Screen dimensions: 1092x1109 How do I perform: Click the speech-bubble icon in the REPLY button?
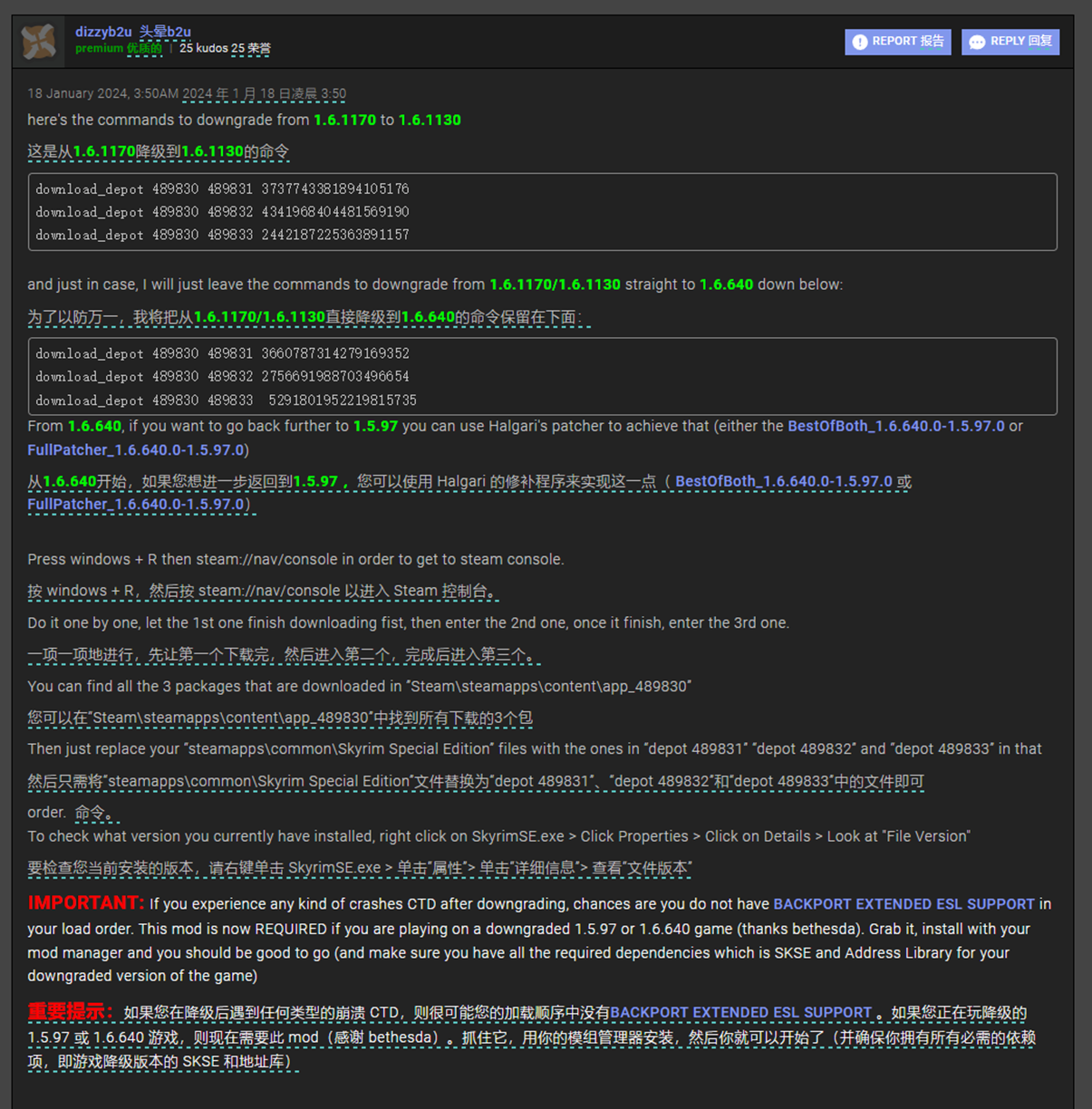tap(977, 41)
